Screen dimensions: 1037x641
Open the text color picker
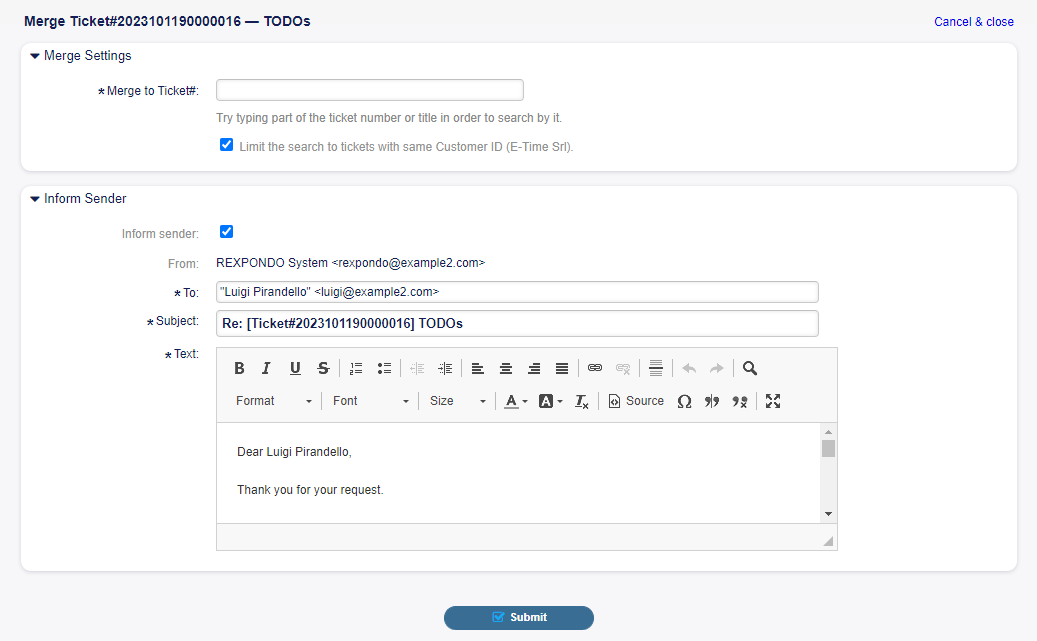pyautogui.click(x=515, y=401)
